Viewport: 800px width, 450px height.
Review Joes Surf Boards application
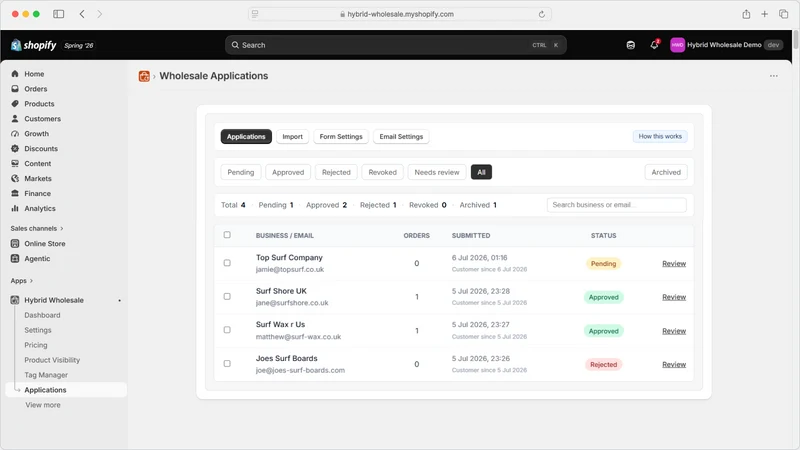(674, 365)
